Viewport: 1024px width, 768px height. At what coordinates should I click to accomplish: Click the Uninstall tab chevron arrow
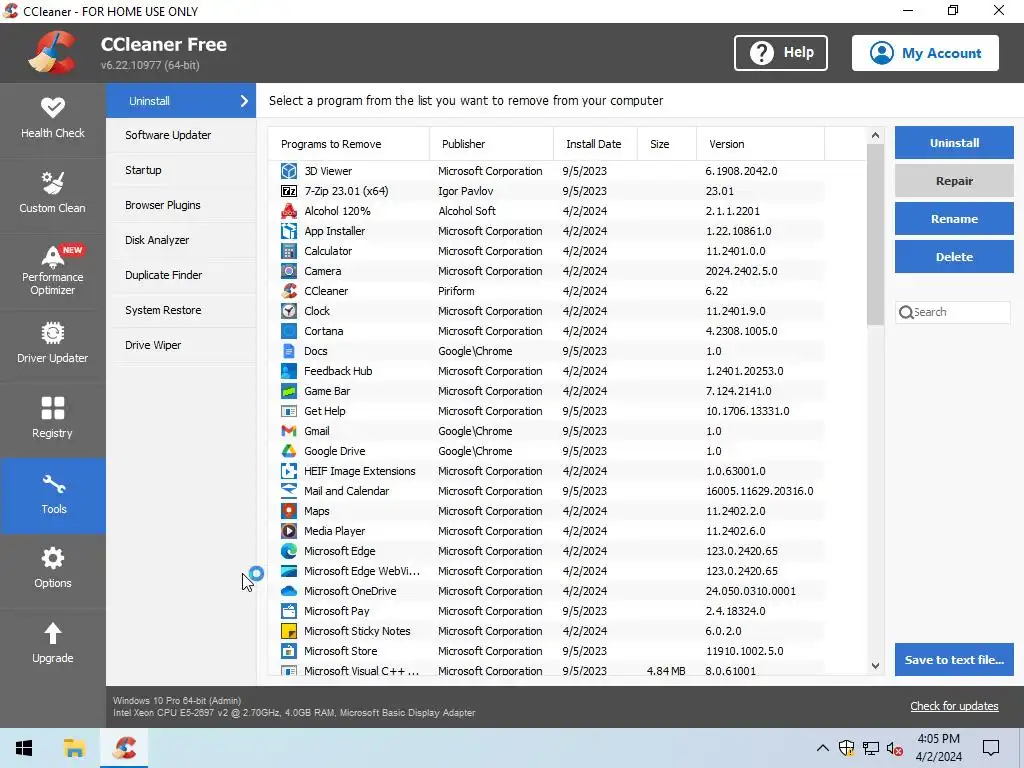tap(244, 101)
